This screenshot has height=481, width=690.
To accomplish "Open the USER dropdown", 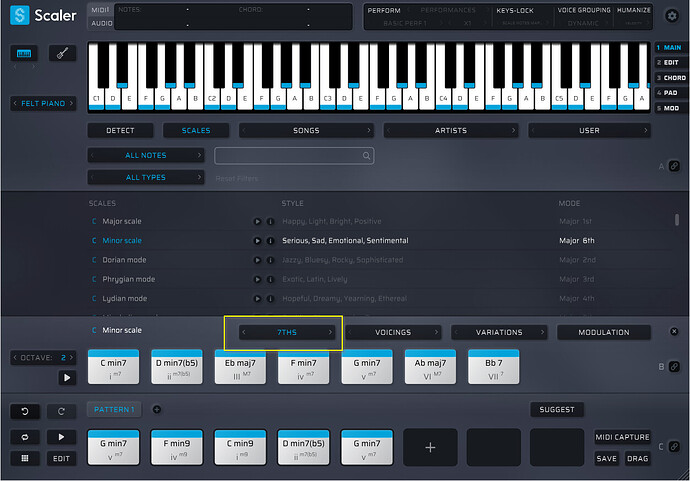I will pos(589,131).
